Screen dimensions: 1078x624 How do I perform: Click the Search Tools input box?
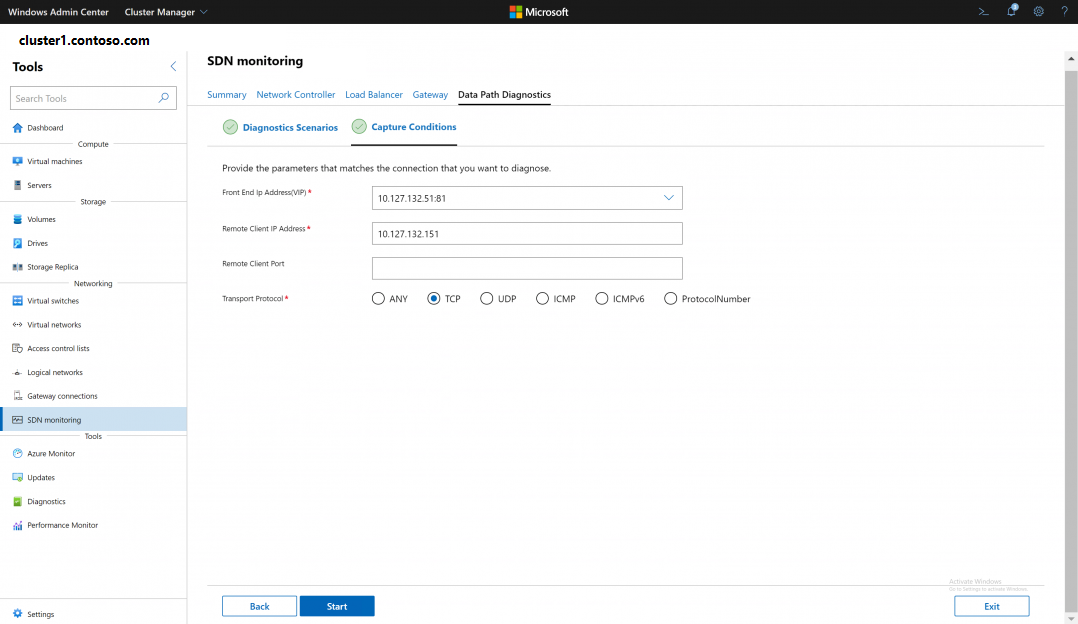tap(94, 98)
